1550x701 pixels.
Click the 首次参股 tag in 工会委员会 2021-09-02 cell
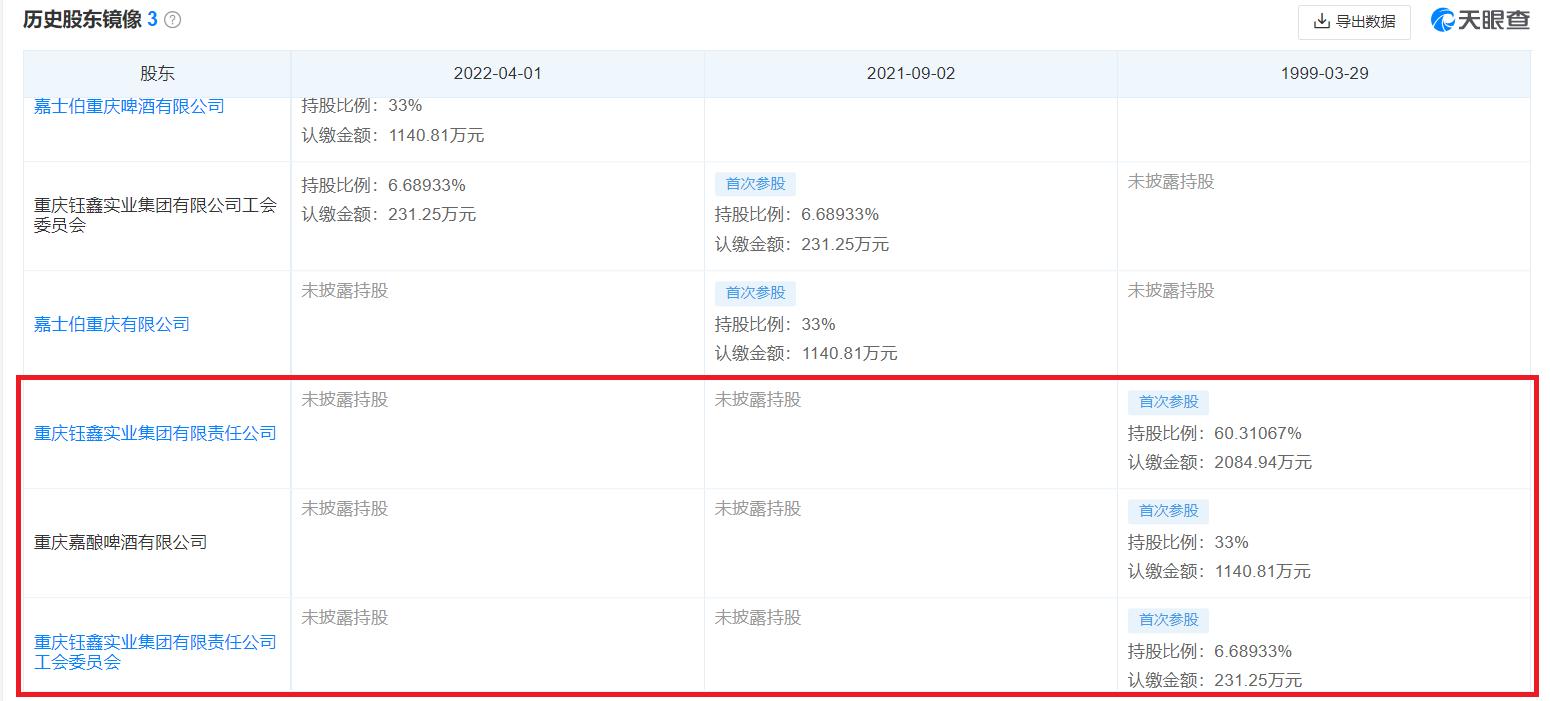tap(756, 184)
